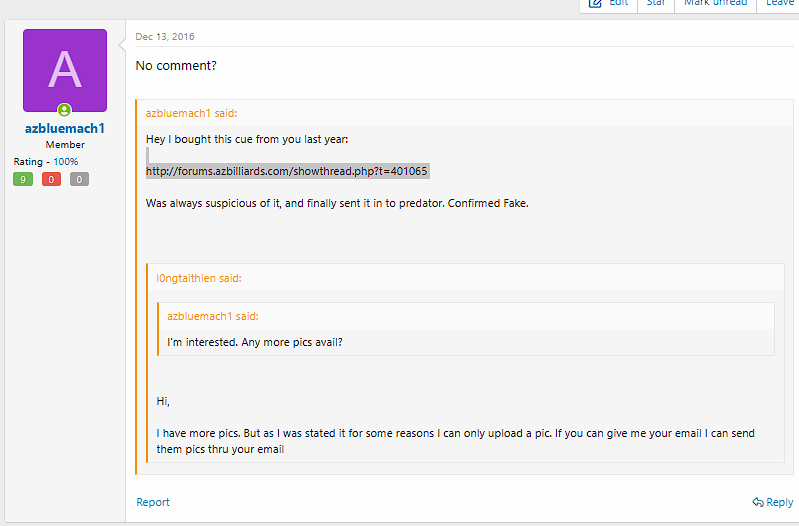Report this message
Image resolution: width=799 pixels, height=526 pixels.
coord(153,502)
